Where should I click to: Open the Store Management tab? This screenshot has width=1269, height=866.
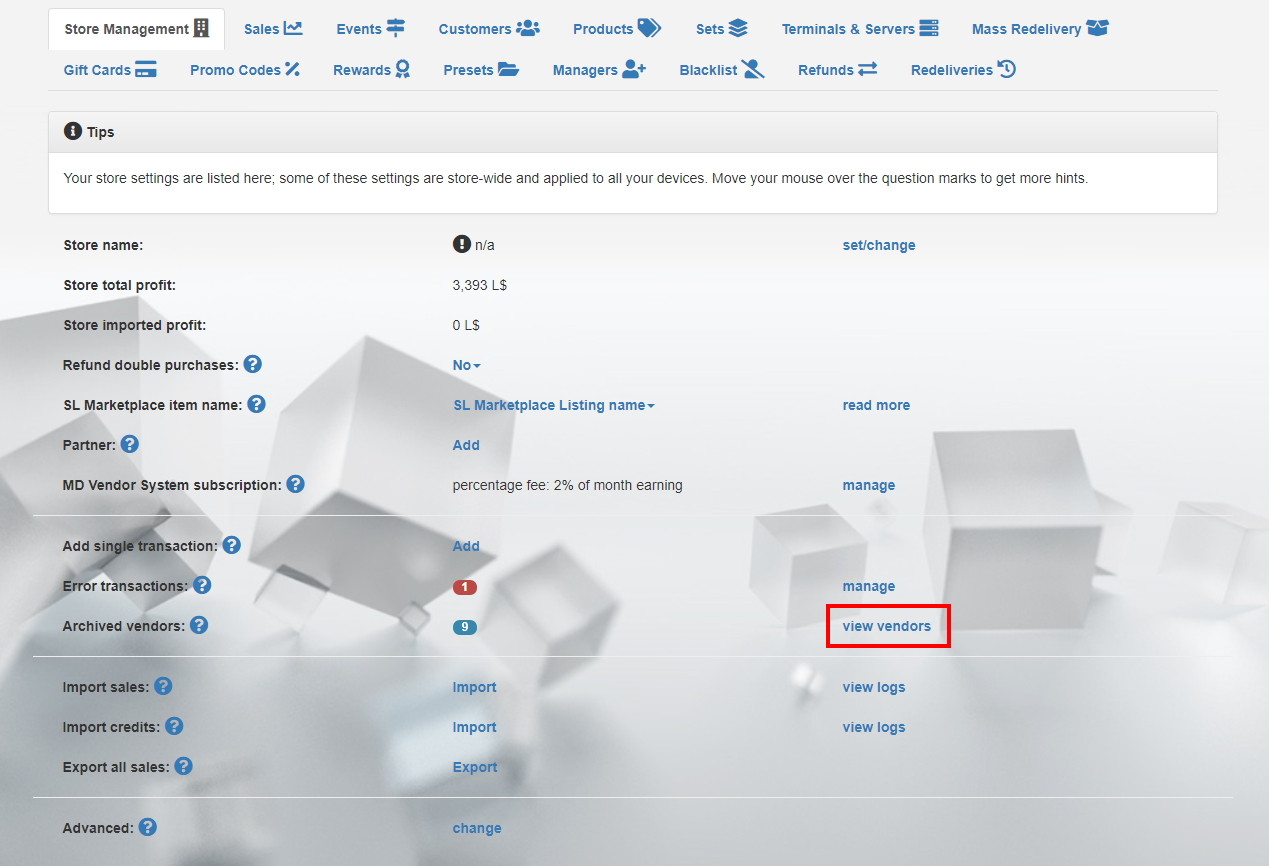(x=136, y=29)
